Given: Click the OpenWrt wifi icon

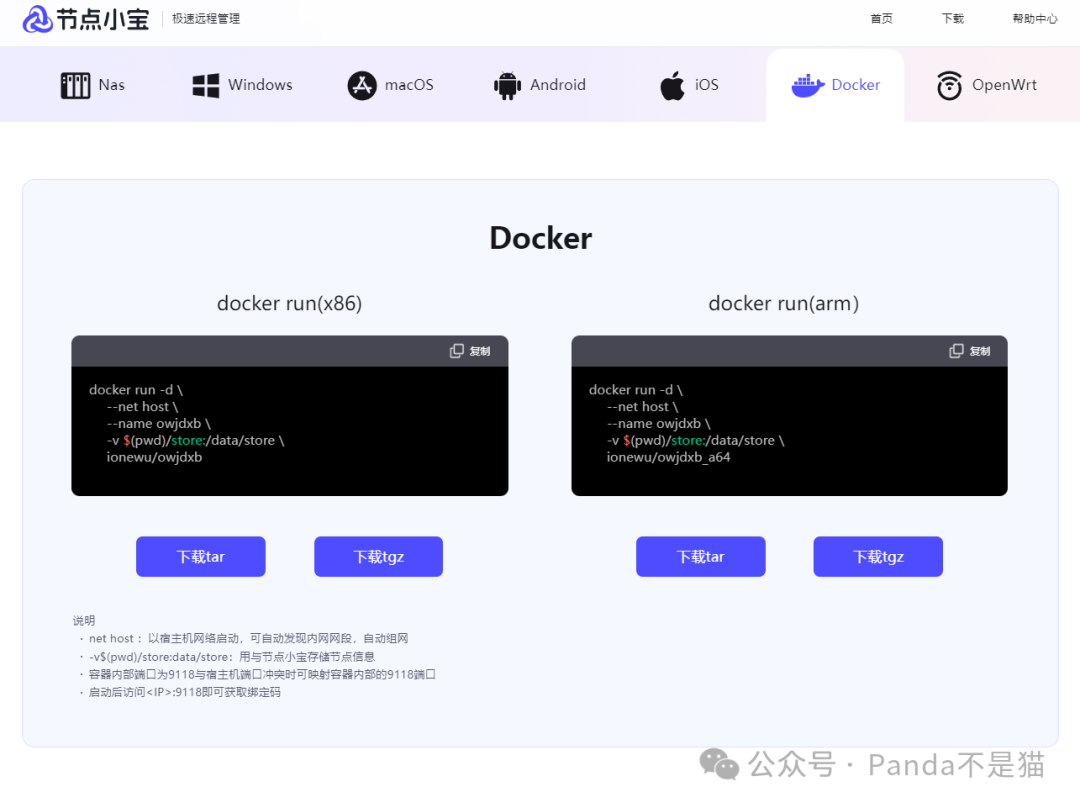Looking at the screenshot, I should (949, 85).
